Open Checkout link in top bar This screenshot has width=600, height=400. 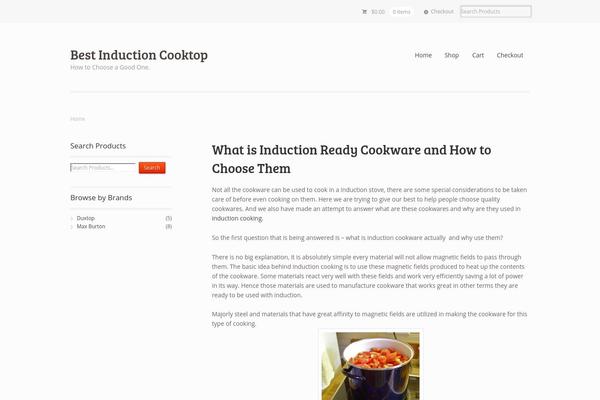(442, 11)
